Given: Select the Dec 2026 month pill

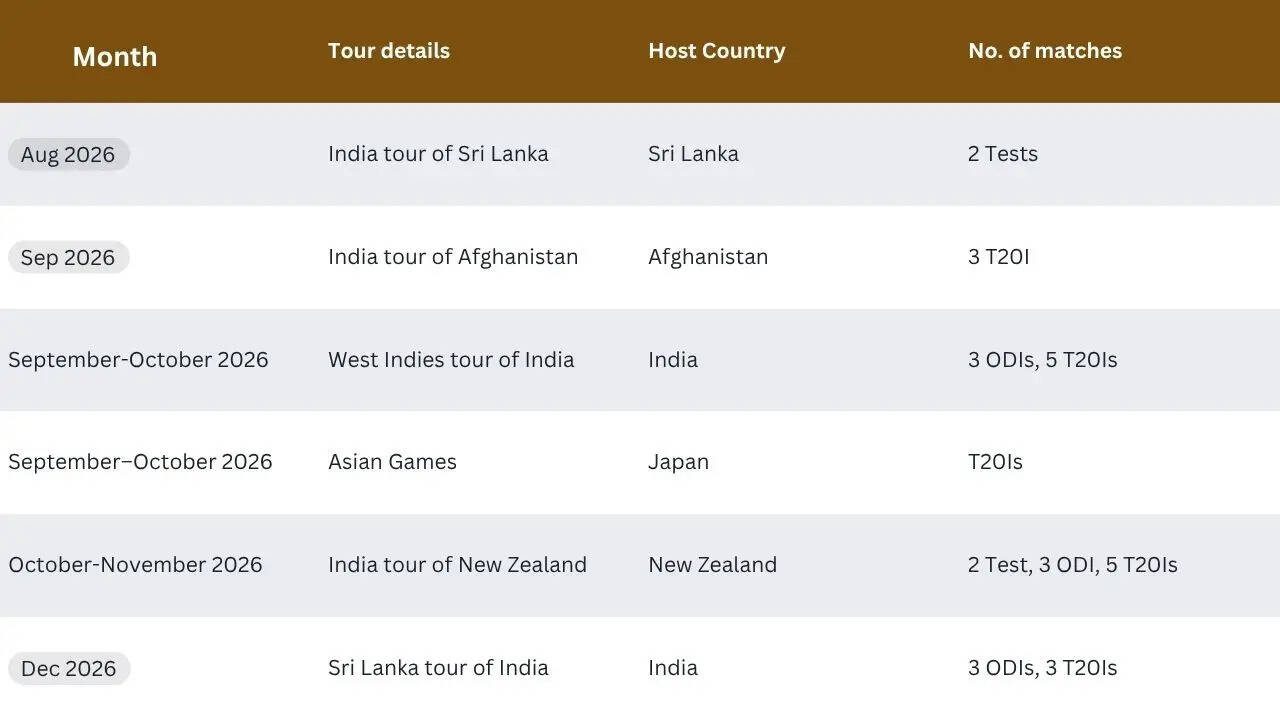Looking at the screenshot, I should pos(69,668).
